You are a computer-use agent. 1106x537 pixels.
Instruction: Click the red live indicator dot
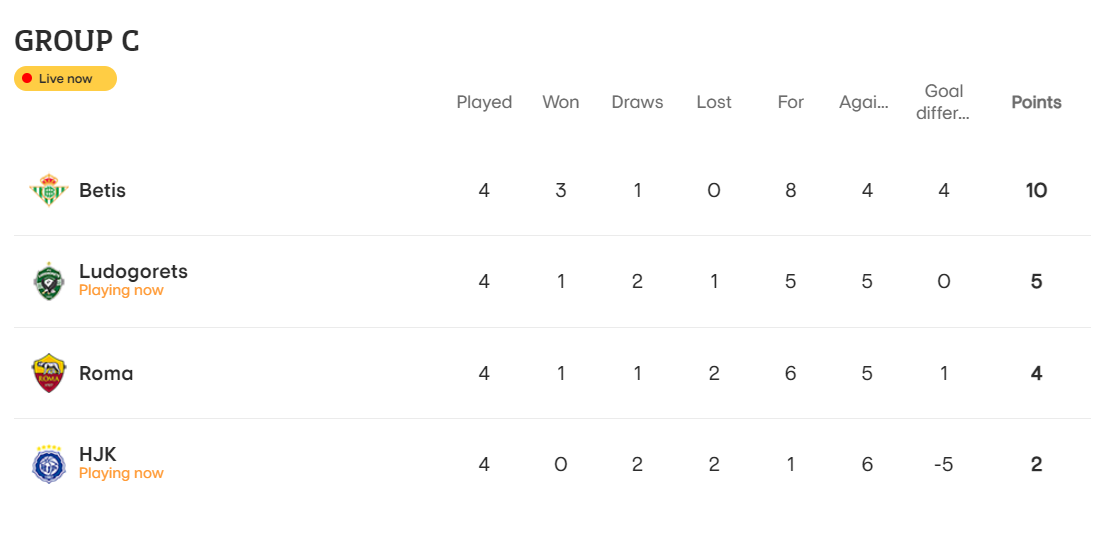coord(27,78)
